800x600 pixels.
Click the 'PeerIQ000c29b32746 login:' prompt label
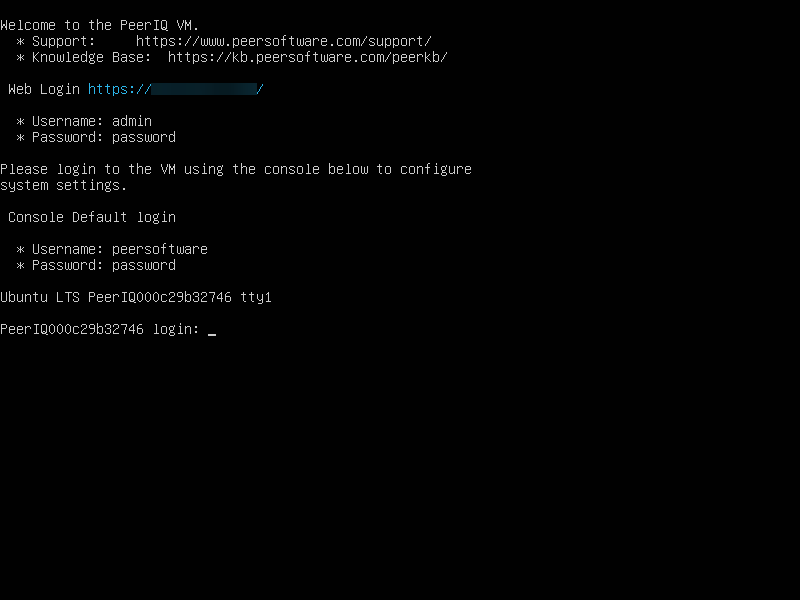[x=100, y=329]
